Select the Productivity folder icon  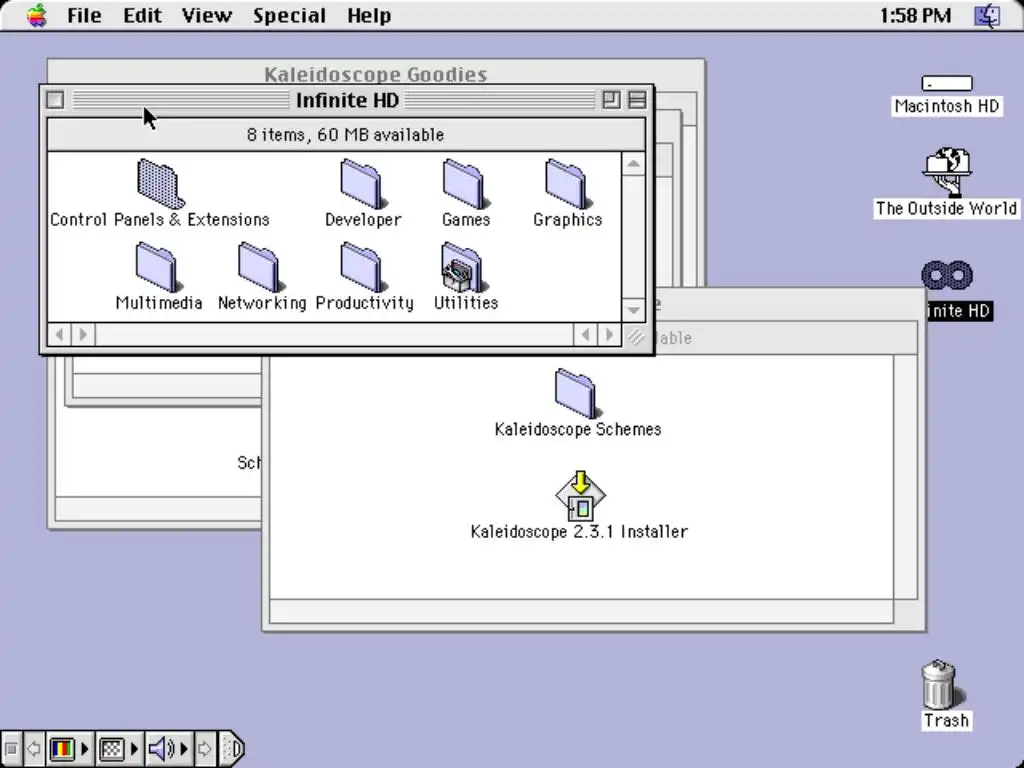click(364, 266)
